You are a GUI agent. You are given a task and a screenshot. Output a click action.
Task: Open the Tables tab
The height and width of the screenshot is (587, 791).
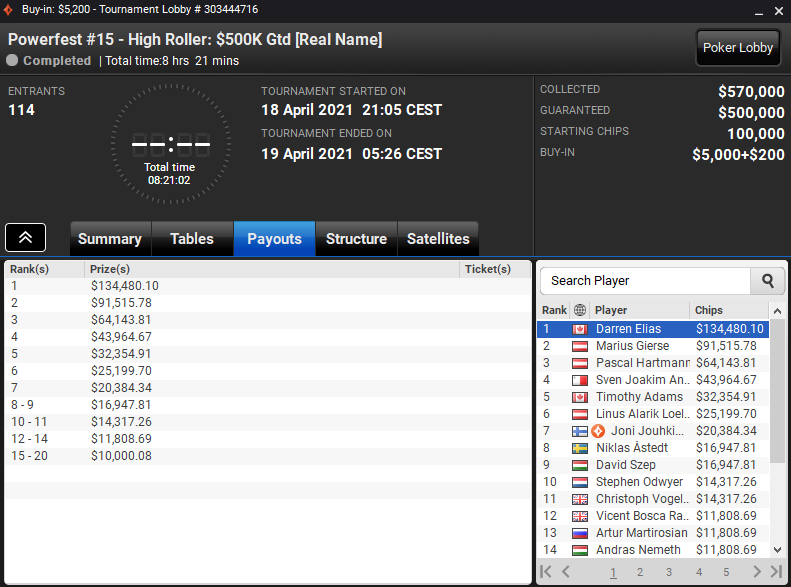(192, 239)
